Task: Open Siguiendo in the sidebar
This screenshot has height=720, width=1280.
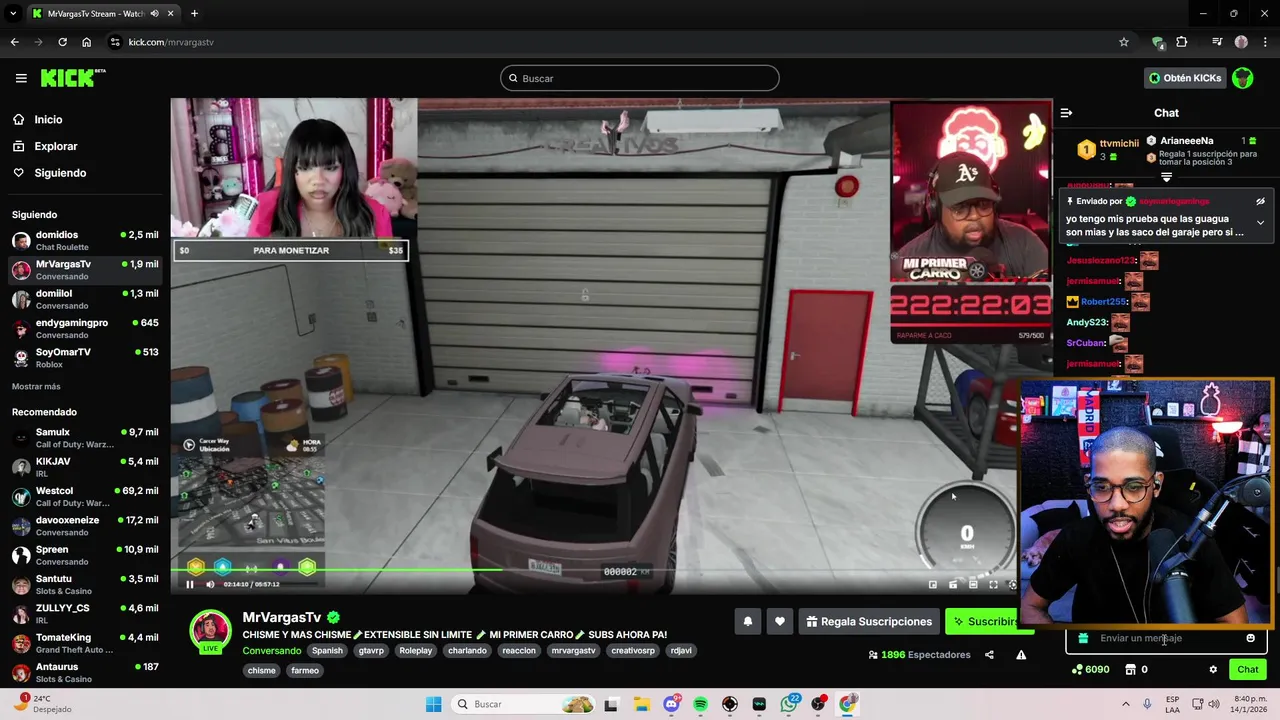Action: 60,173
